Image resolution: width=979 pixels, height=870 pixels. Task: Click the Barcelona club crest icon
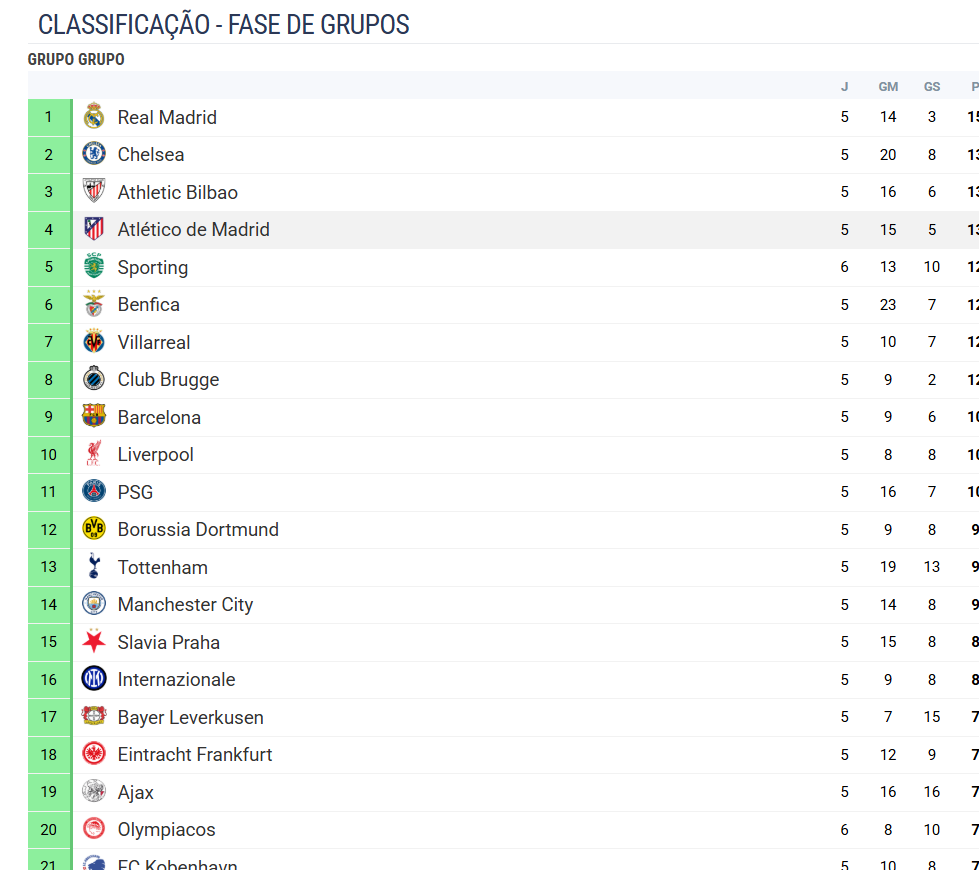click(94, 417)
